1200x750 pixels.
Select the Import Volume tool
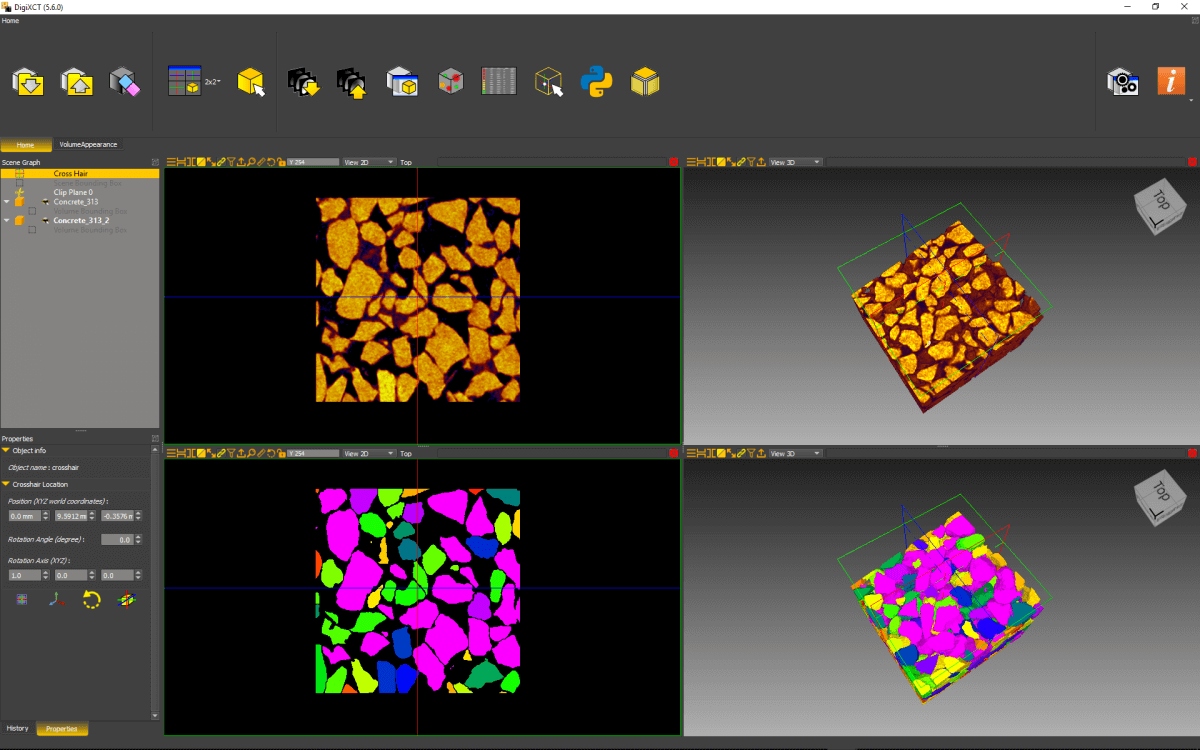pos(27,82)
